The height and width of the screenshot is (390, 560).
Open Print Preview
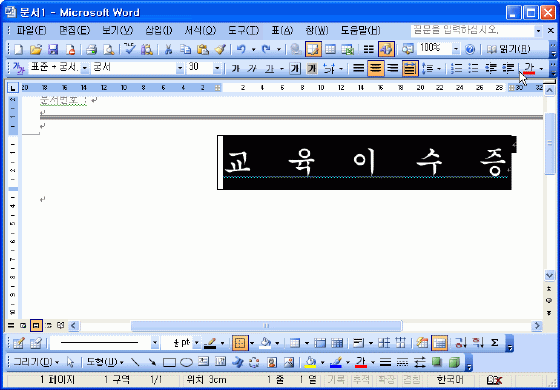tap(109, 49)
